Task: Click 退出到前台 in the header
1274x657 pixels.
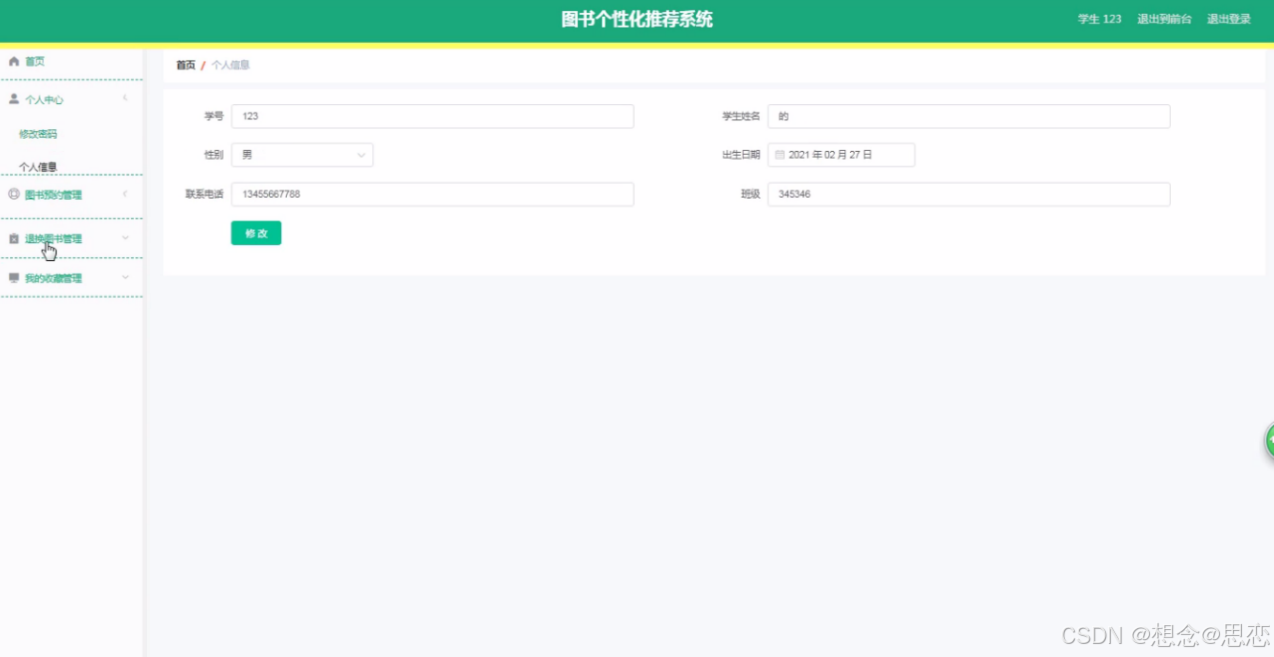Action: tap(1164, 19)
